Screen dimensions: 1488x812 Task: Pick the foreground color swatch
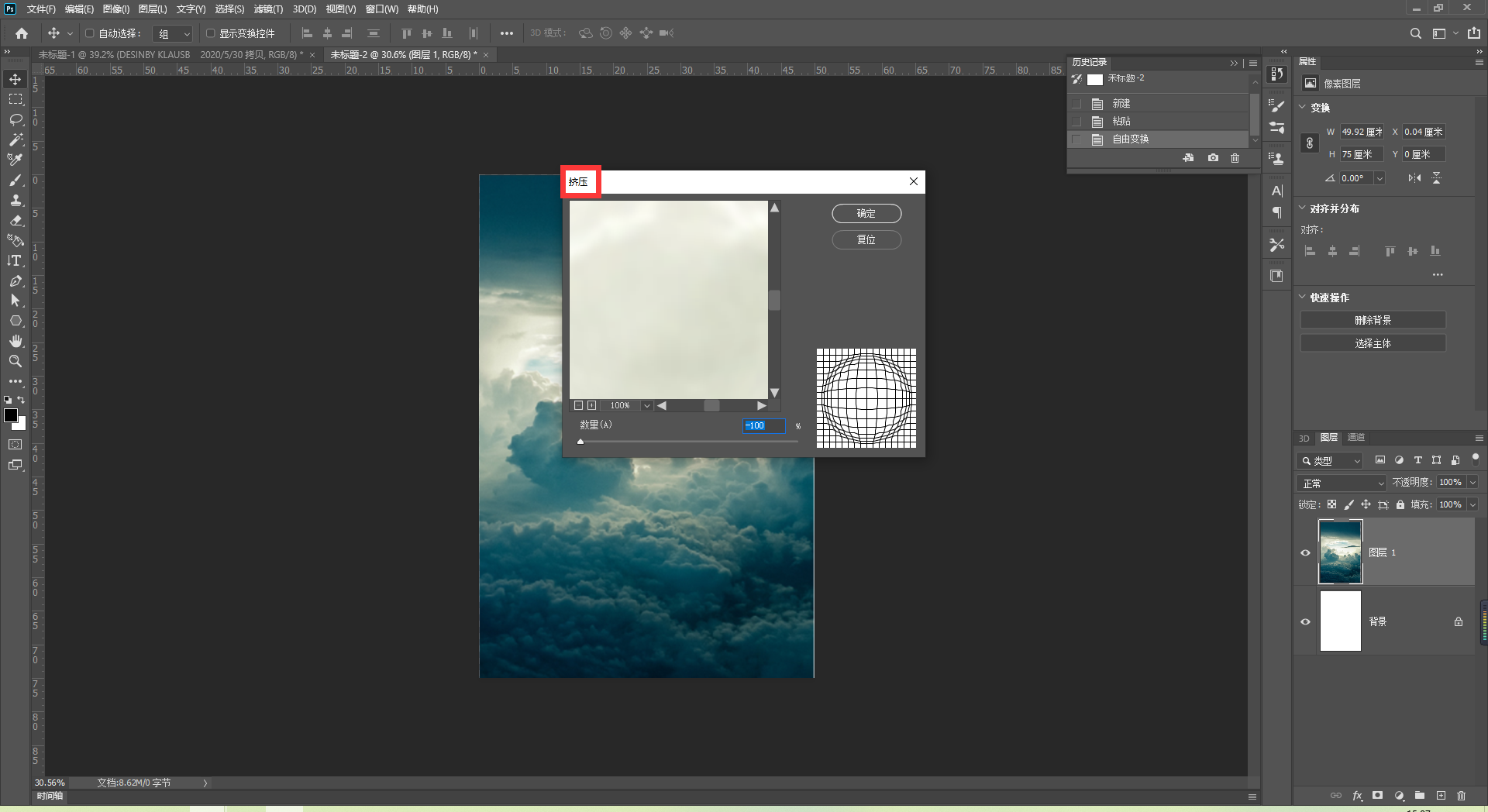pyautogui.click(x=11, y=416)
